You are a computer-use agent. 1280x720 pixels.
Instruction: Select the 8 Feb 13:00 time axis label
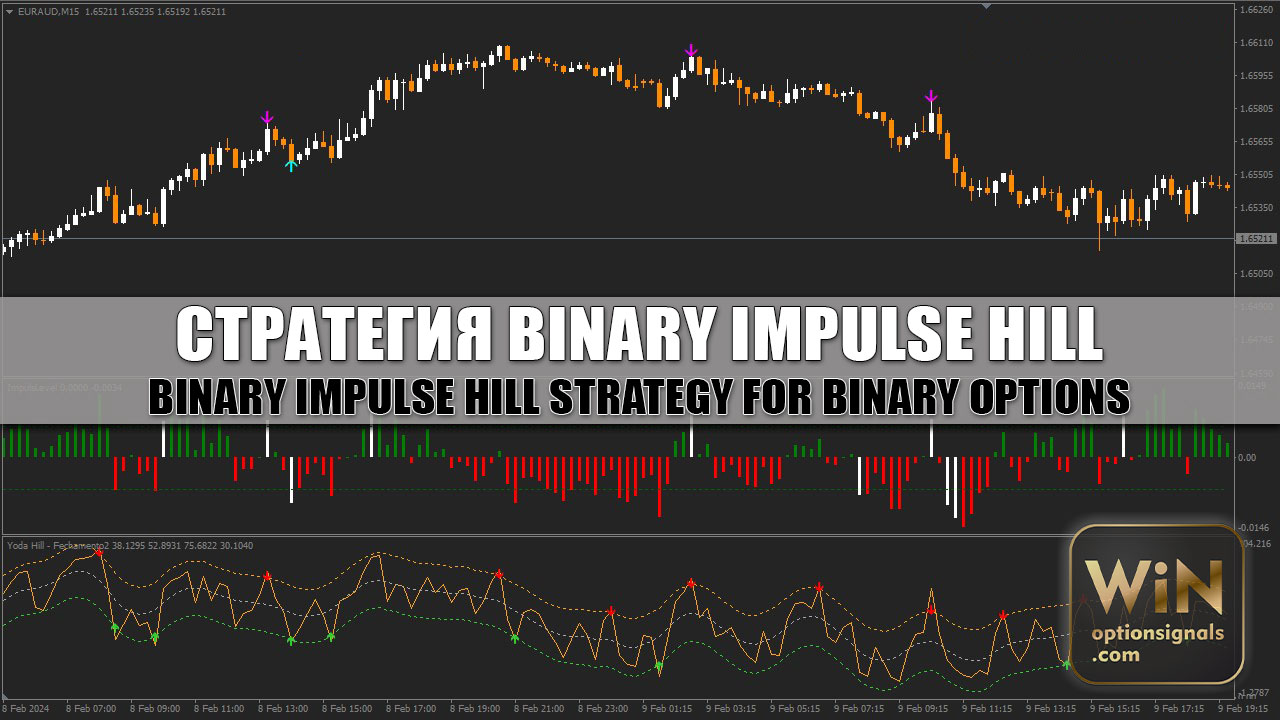pos(282,709)
